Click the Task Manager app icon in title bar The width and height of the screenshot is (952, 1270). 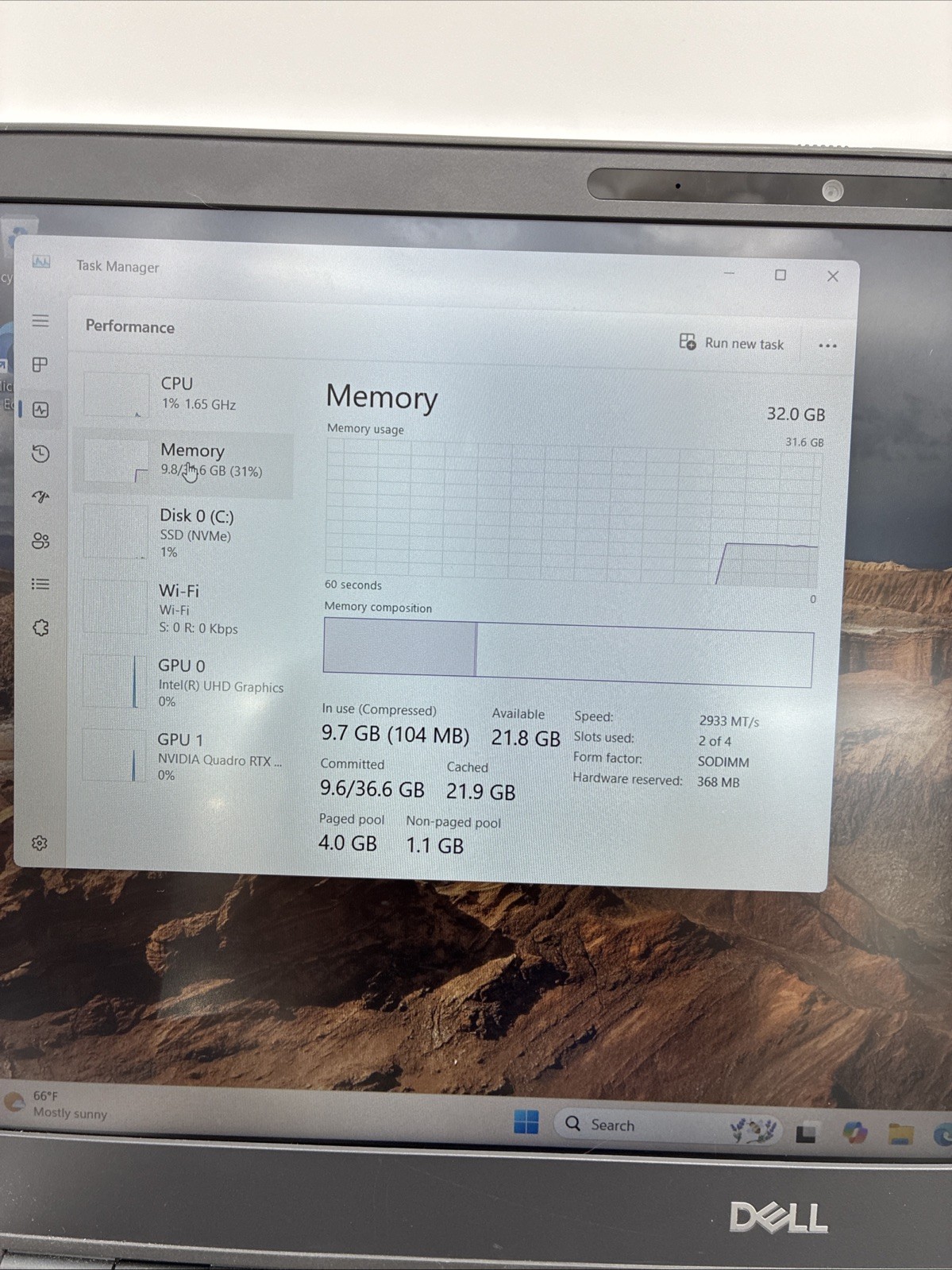tap(41, 261)
